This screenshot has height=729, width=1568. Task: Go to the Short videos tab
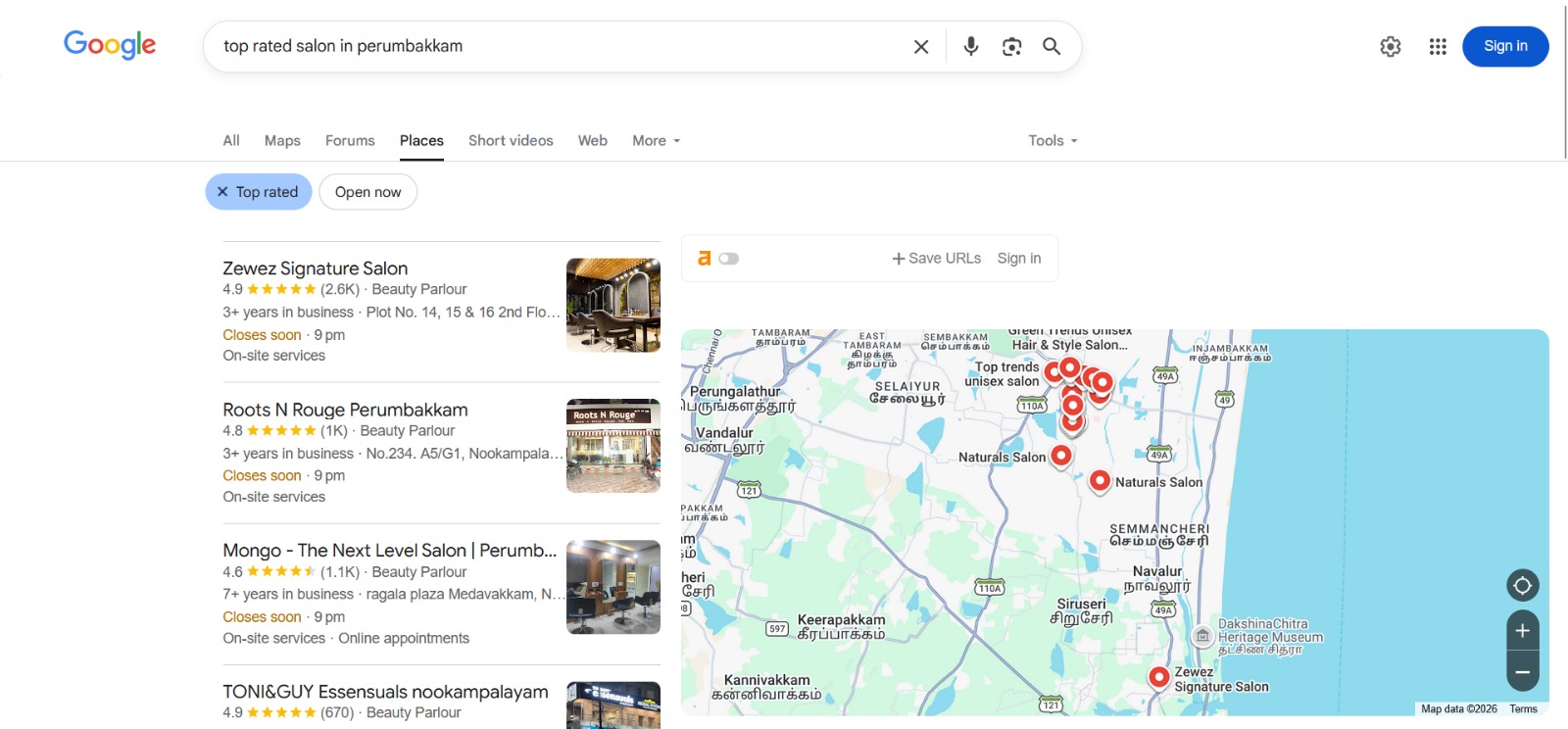(x=511, y=141)
